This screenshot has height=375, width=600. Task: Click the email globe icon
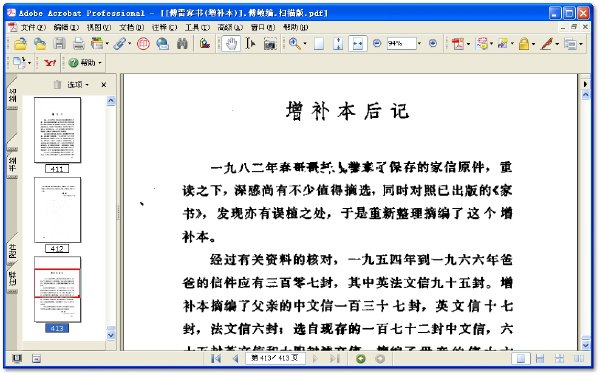coord(163,44)
